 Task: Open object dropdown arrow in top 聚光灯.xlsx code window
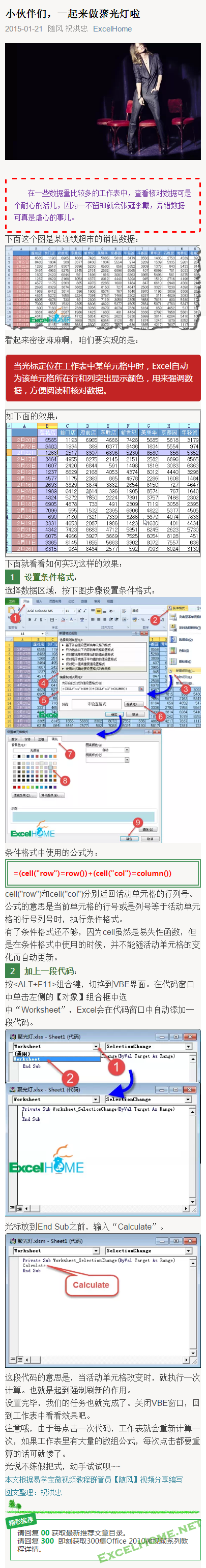tap(96, 1046)
